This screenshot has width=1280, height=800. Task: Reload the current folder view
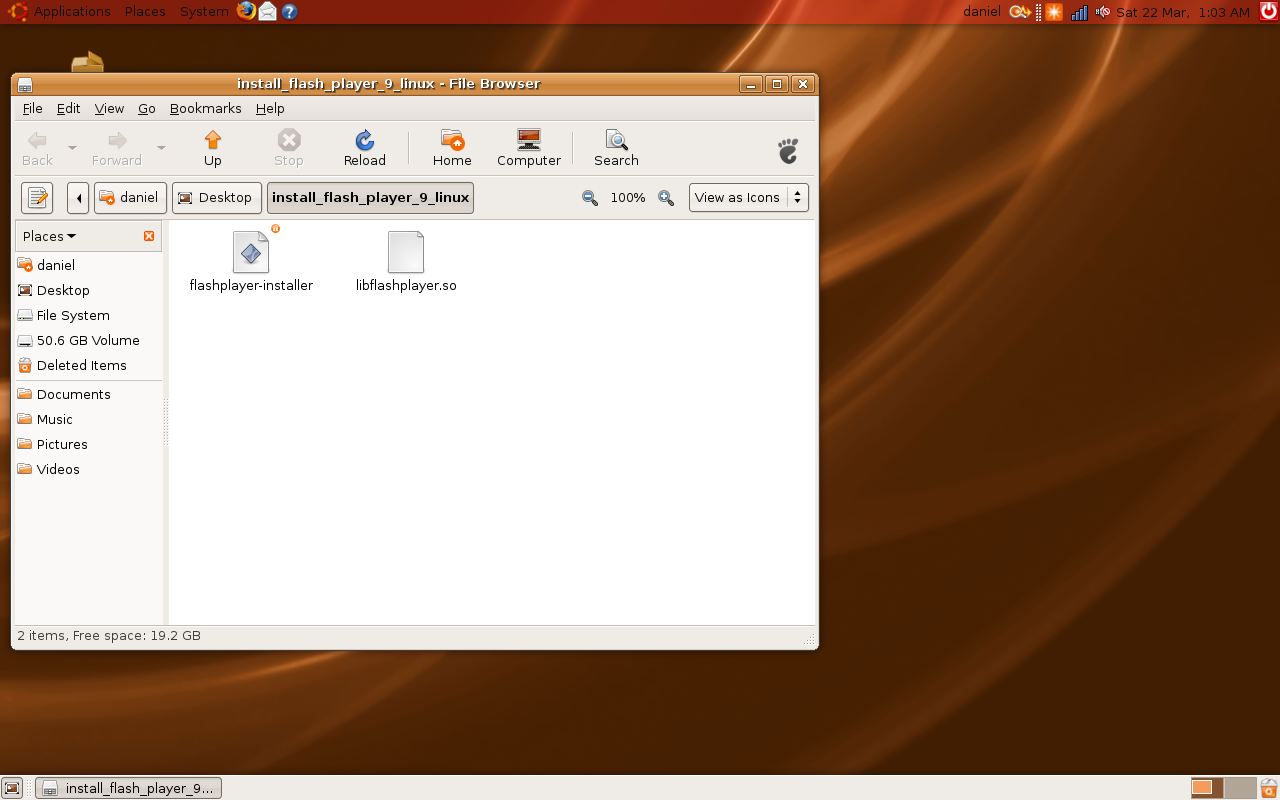364,148
